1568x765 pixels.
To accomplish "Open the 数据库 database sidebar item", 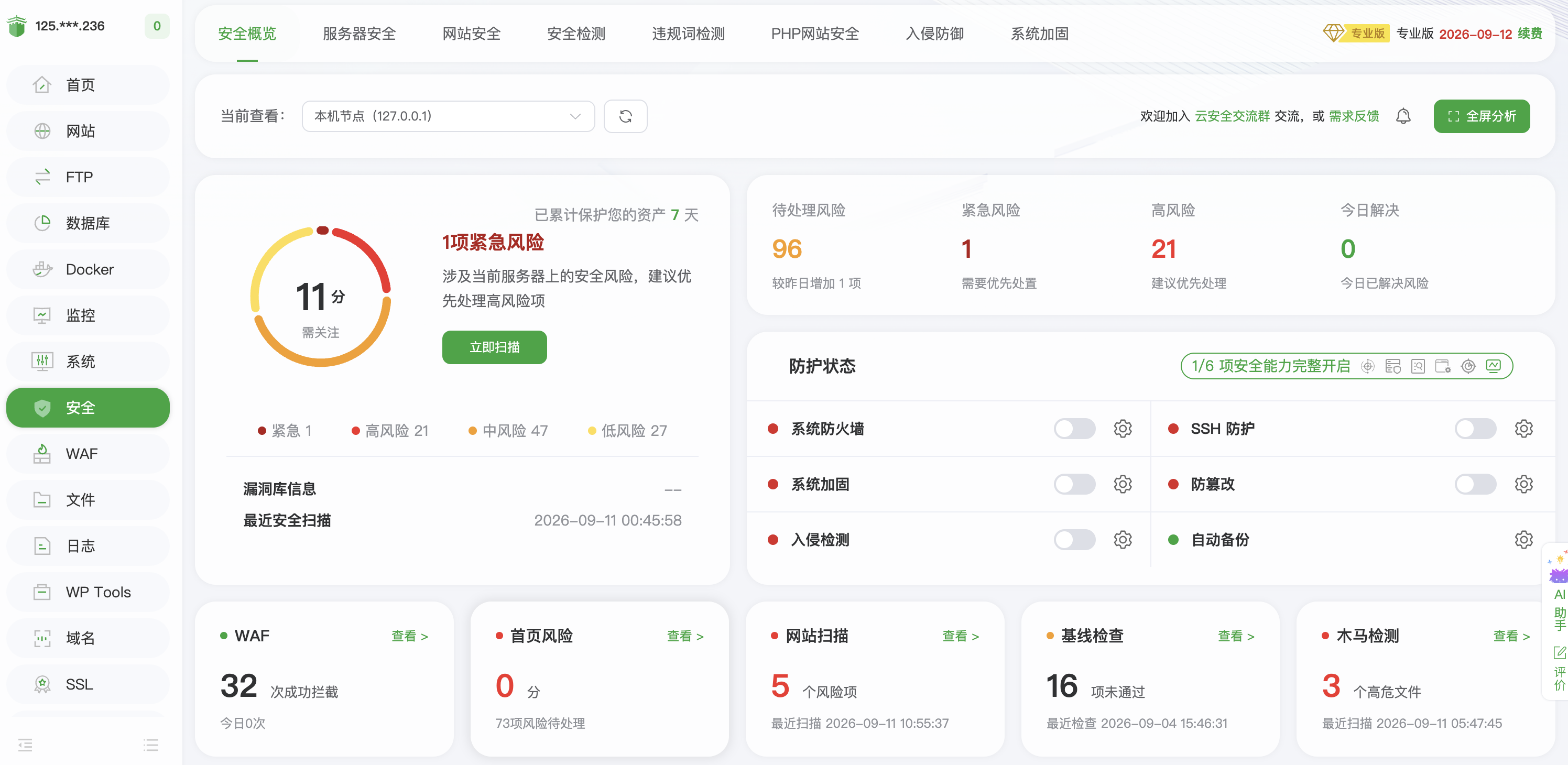I will 88,223.
